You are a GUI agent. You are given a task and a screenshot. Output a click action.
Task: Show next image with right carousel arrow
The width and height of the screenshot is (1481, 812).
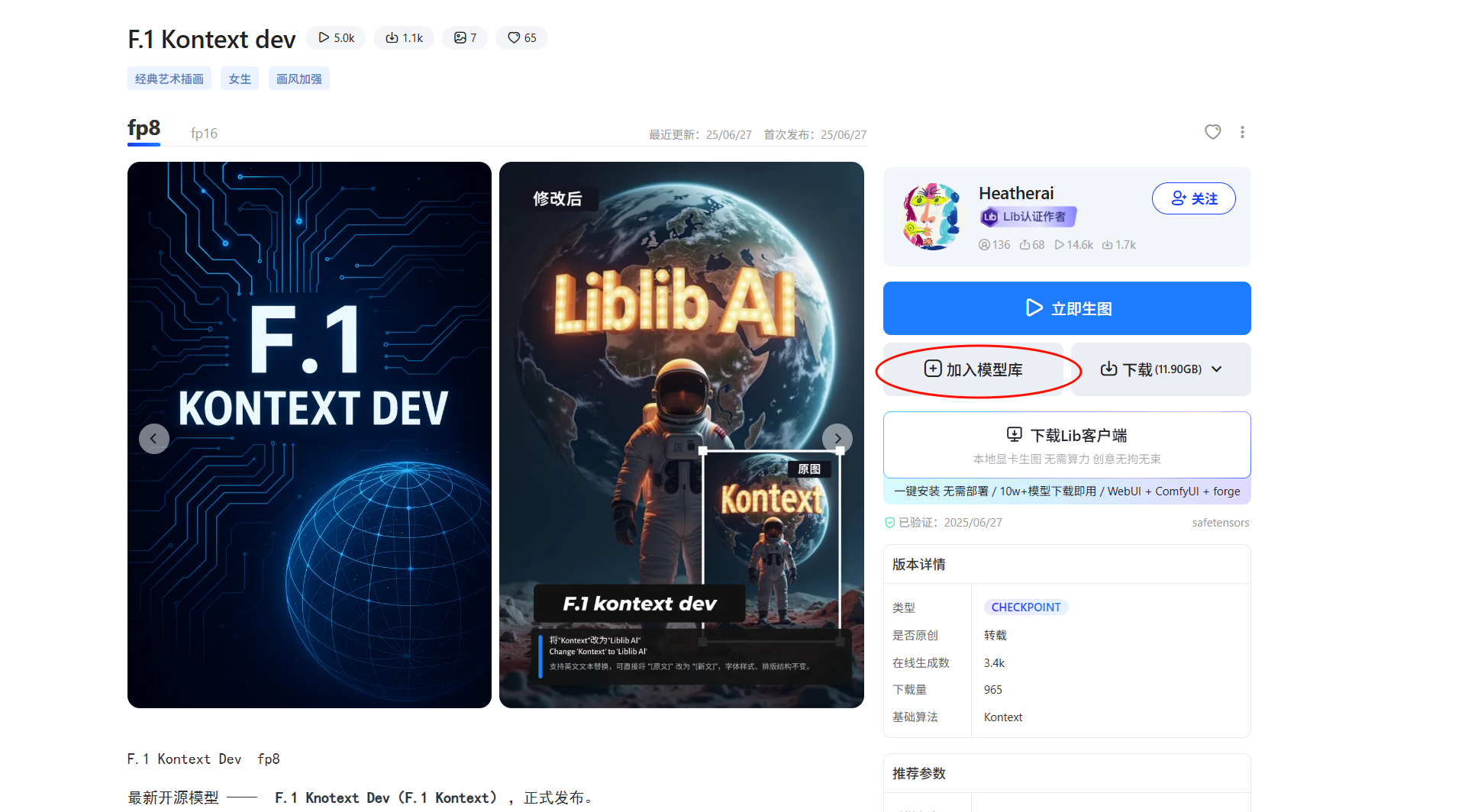point(837,439)
